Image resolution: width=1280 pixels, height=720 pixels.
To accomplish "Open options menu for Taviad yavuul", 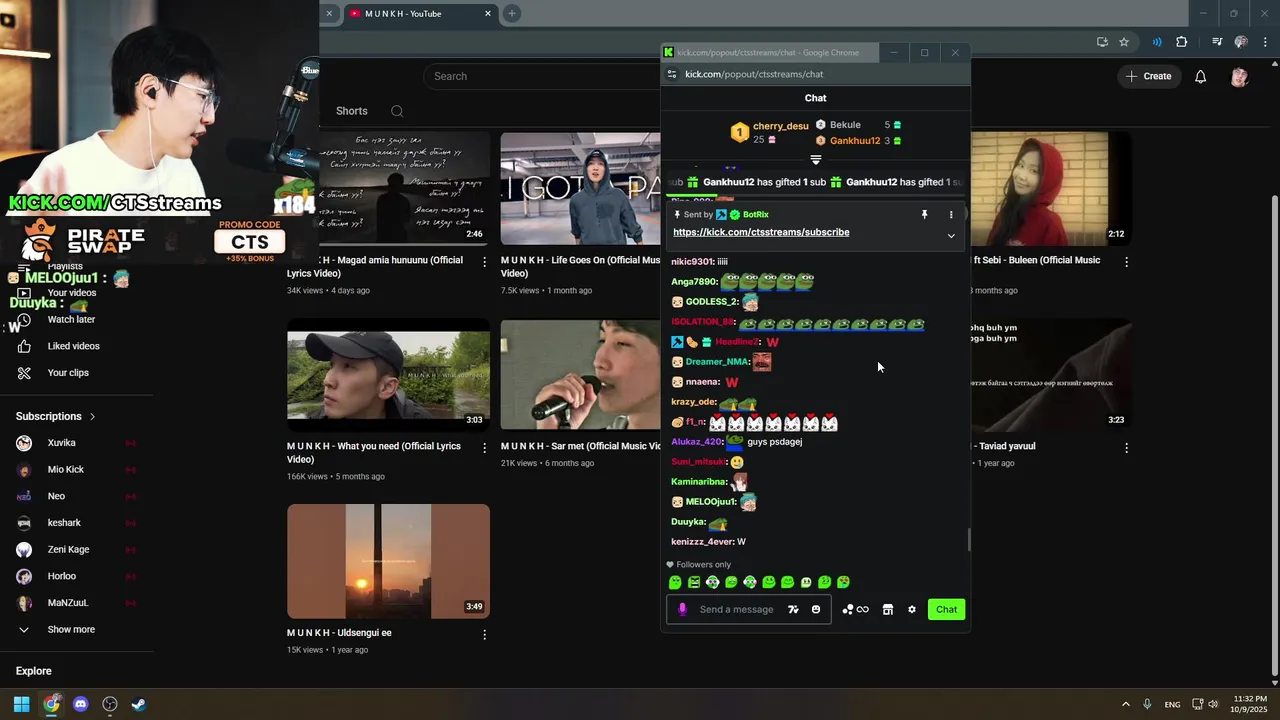I will (1127, 448).
